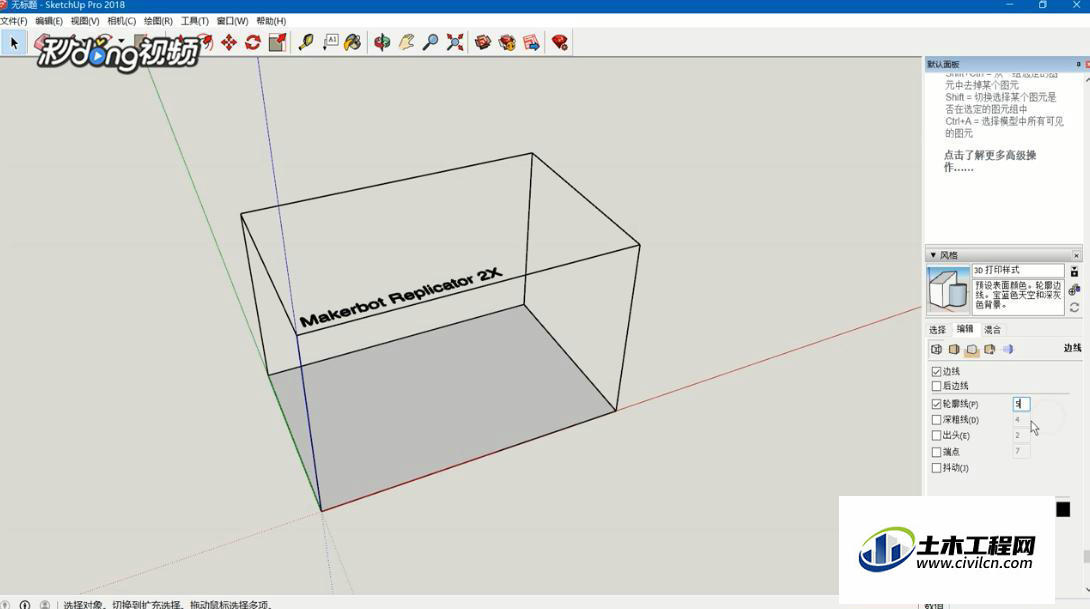The width and height of the screenshot is (1090, 609).
Task: Click the black edge color swatch
Action: click(x=1063, y=510)
